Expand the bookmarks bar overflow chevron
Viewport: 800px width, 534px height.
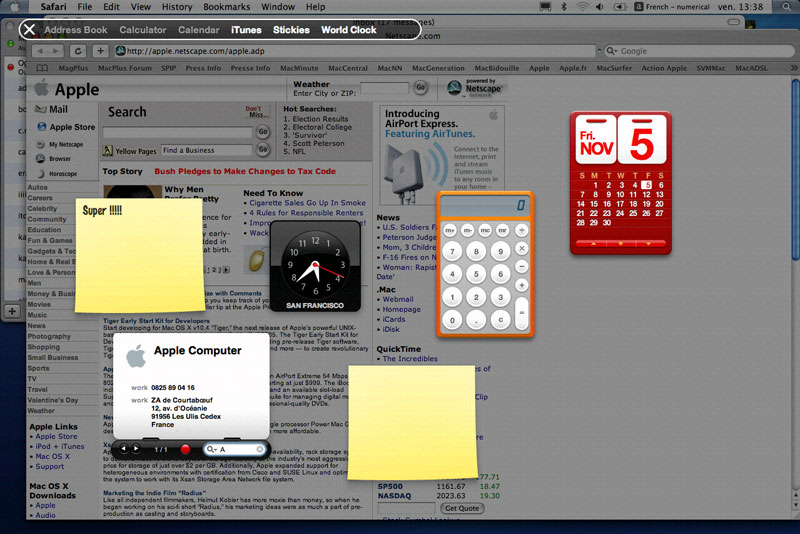(x=793, y=68)
